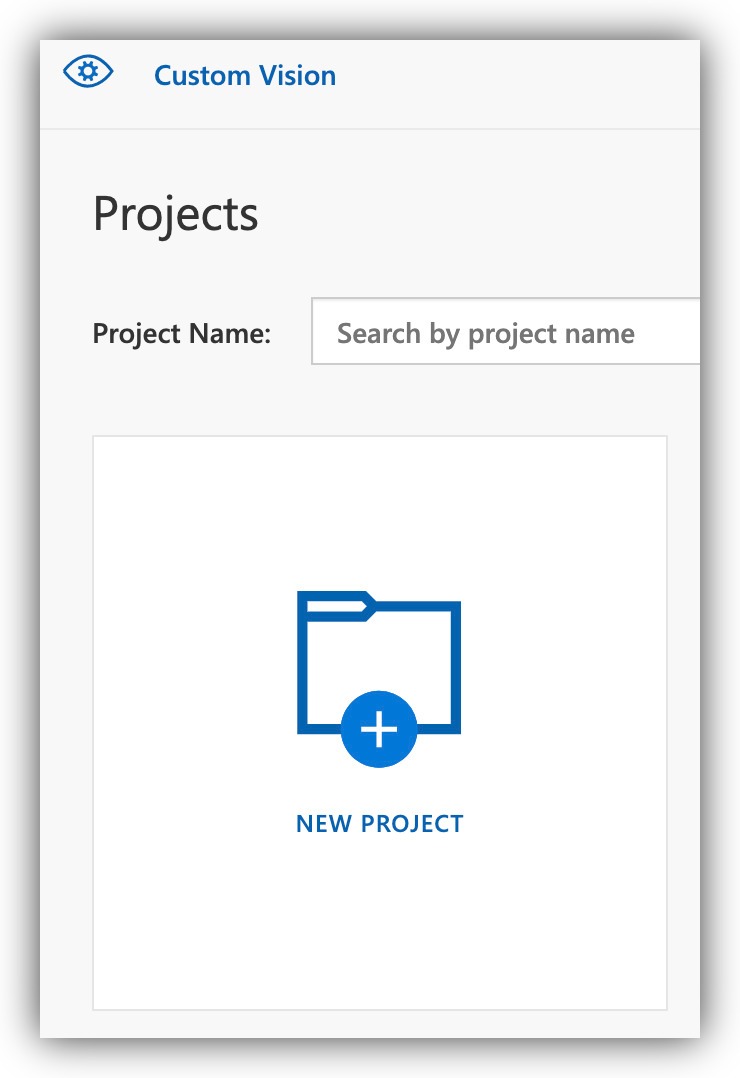740x1078 pixels.
Task: Select the Custom Vision branding icon in header
Action: click(88, 72)
